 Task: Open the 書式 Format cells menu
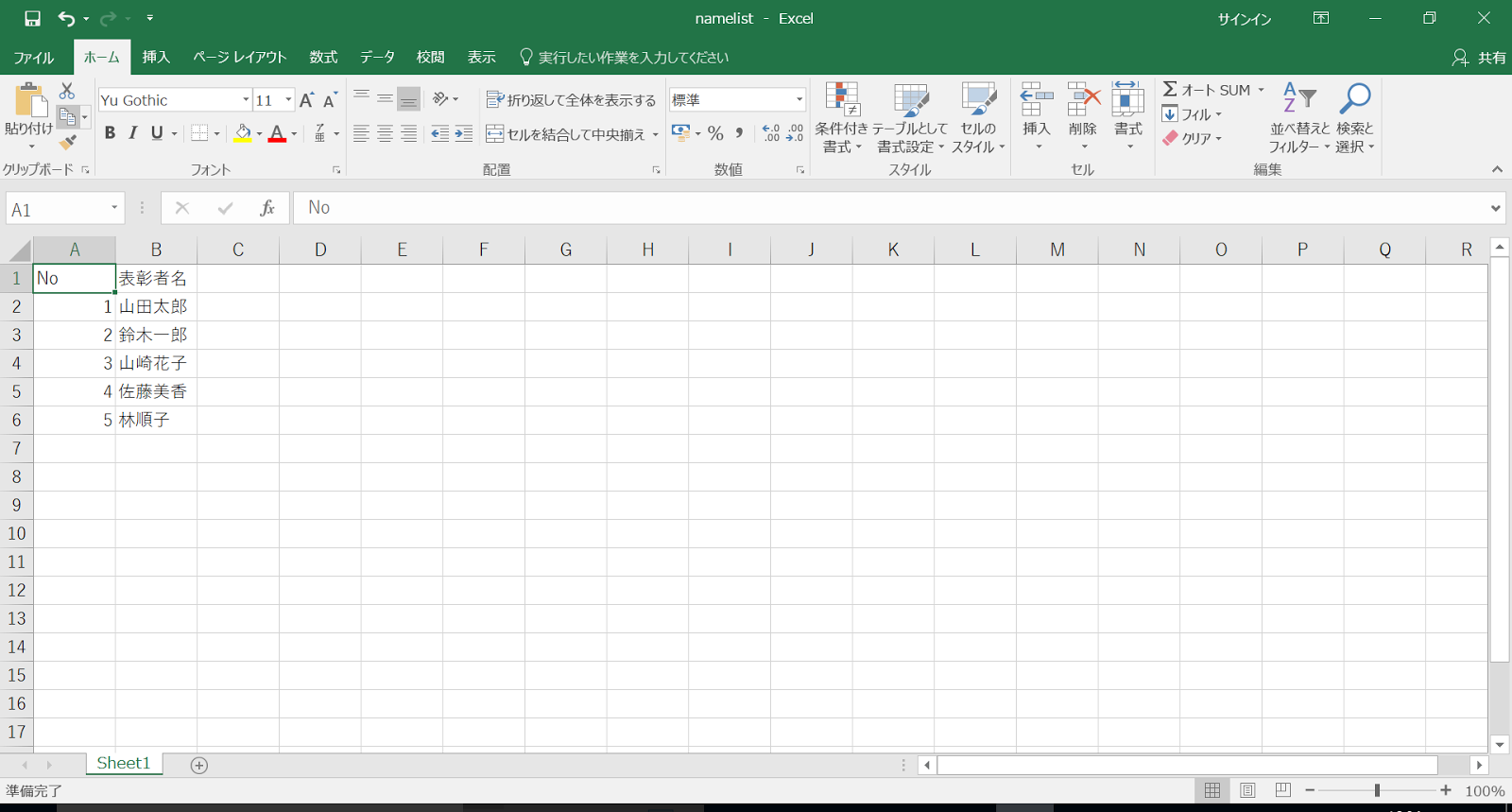pos(1128,115)
